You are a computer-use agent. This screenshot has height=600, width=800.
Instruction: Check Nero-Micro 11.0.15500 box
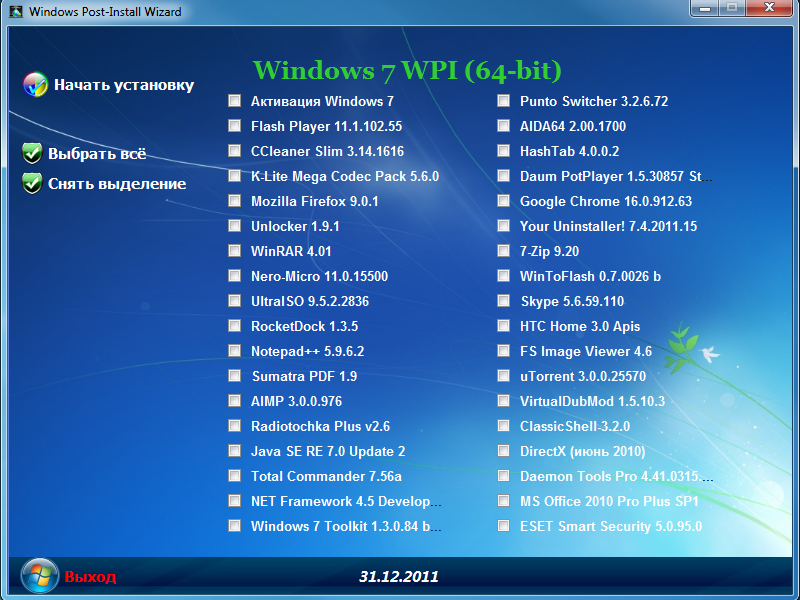[x=234, y=276]
